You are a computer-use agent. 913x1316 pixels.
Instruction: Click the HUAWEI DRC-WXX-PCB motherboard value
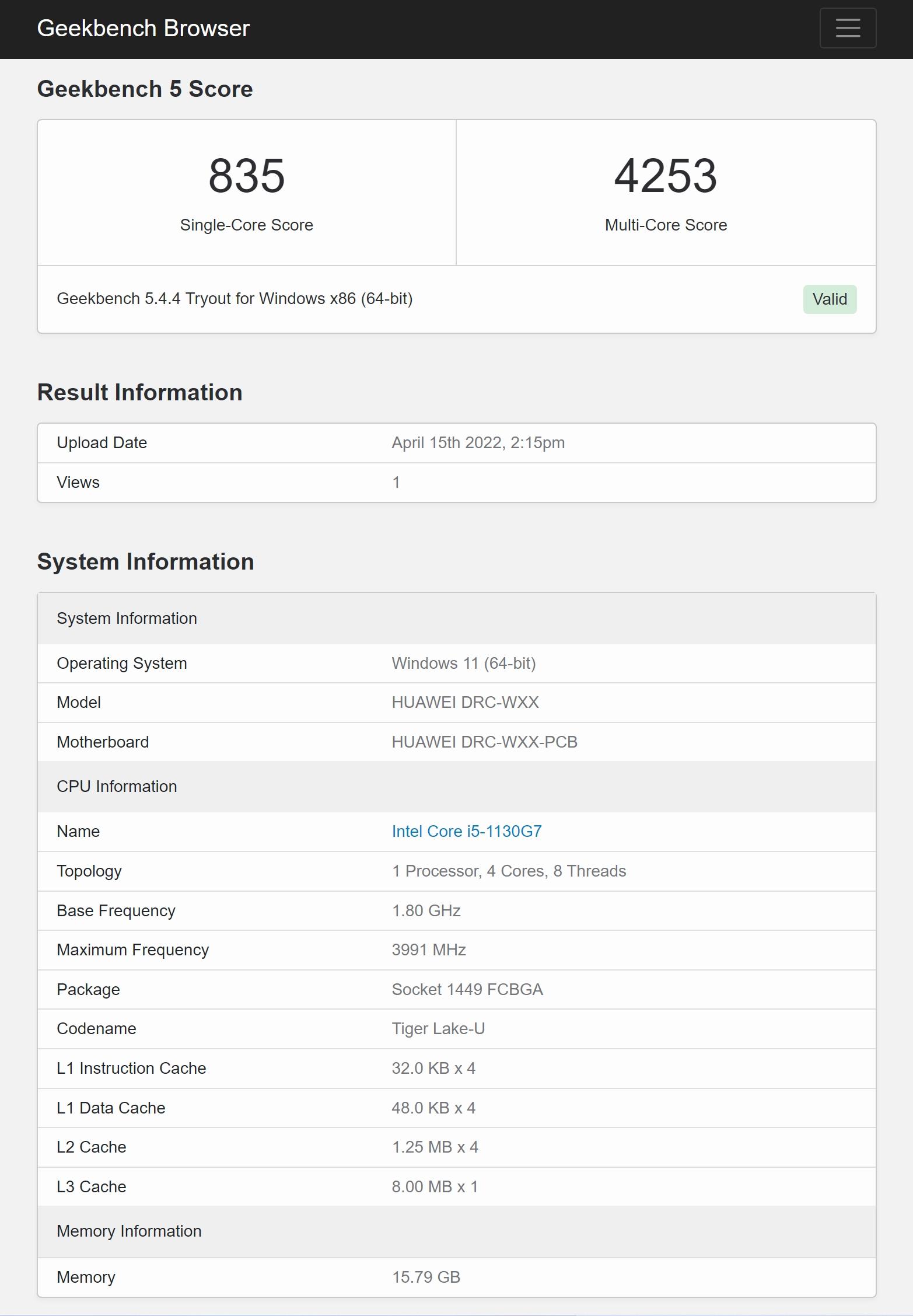pos(484,742)
